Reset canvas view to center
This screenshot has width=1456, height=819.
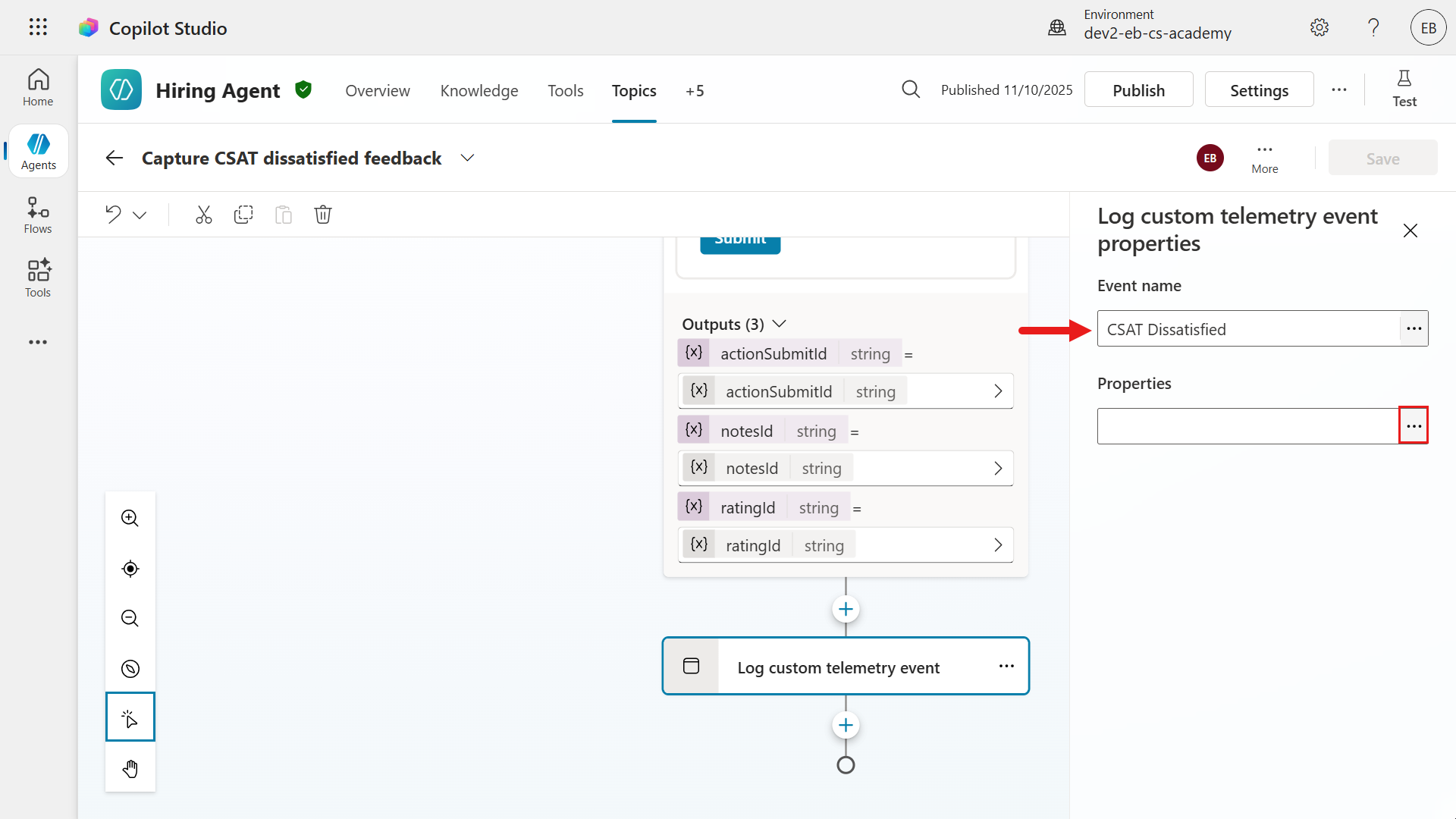[x=130, y=569]
